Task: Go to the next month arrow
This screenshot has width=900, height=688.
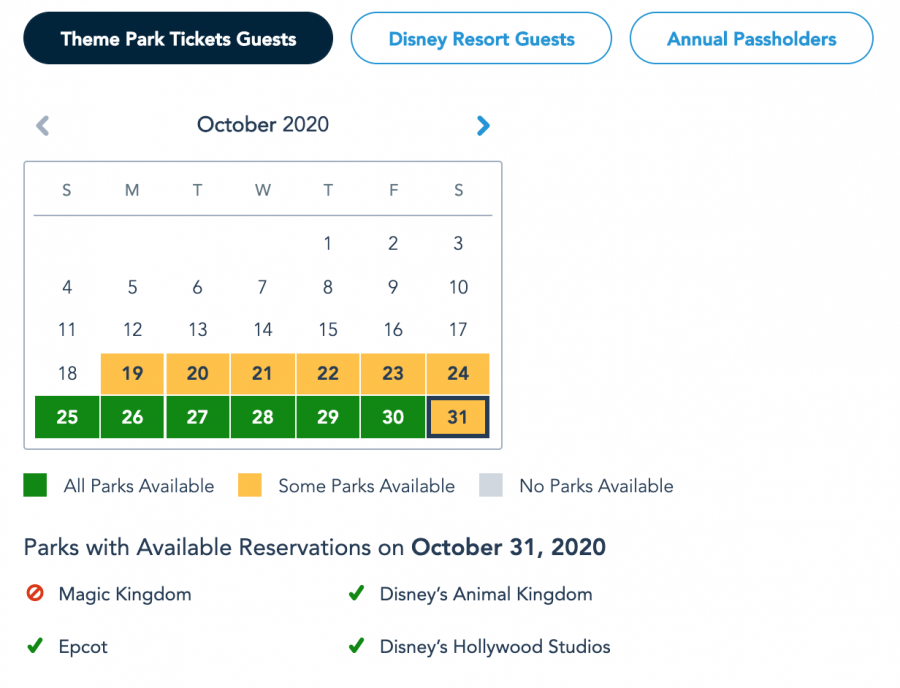Action: click(483, 125)
